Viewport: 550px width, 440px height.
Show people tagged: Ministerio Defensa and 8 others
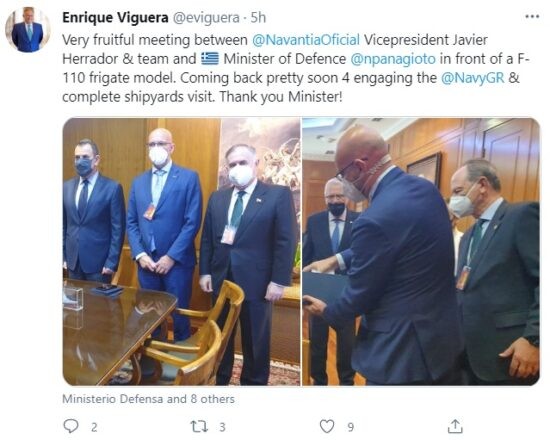[x=148, y=399]
